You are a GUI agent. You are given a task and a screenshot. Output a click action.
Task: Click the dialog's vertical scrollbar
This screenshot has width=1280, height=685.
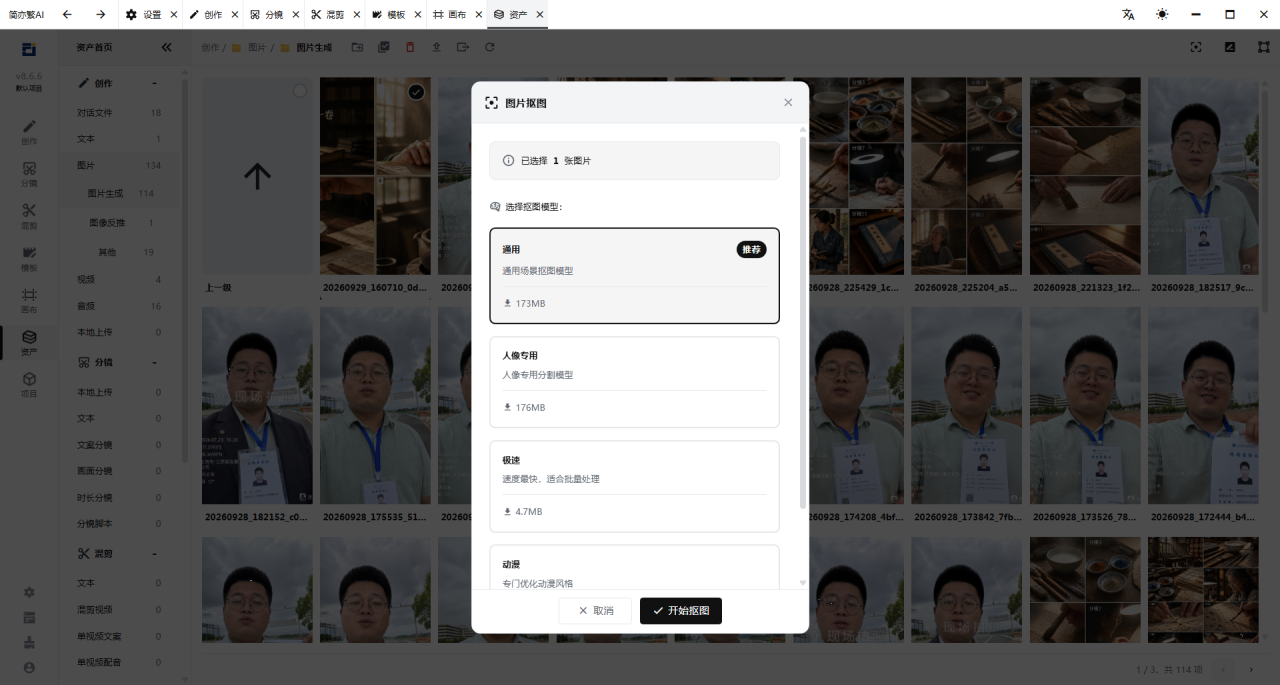pos(802,321)
